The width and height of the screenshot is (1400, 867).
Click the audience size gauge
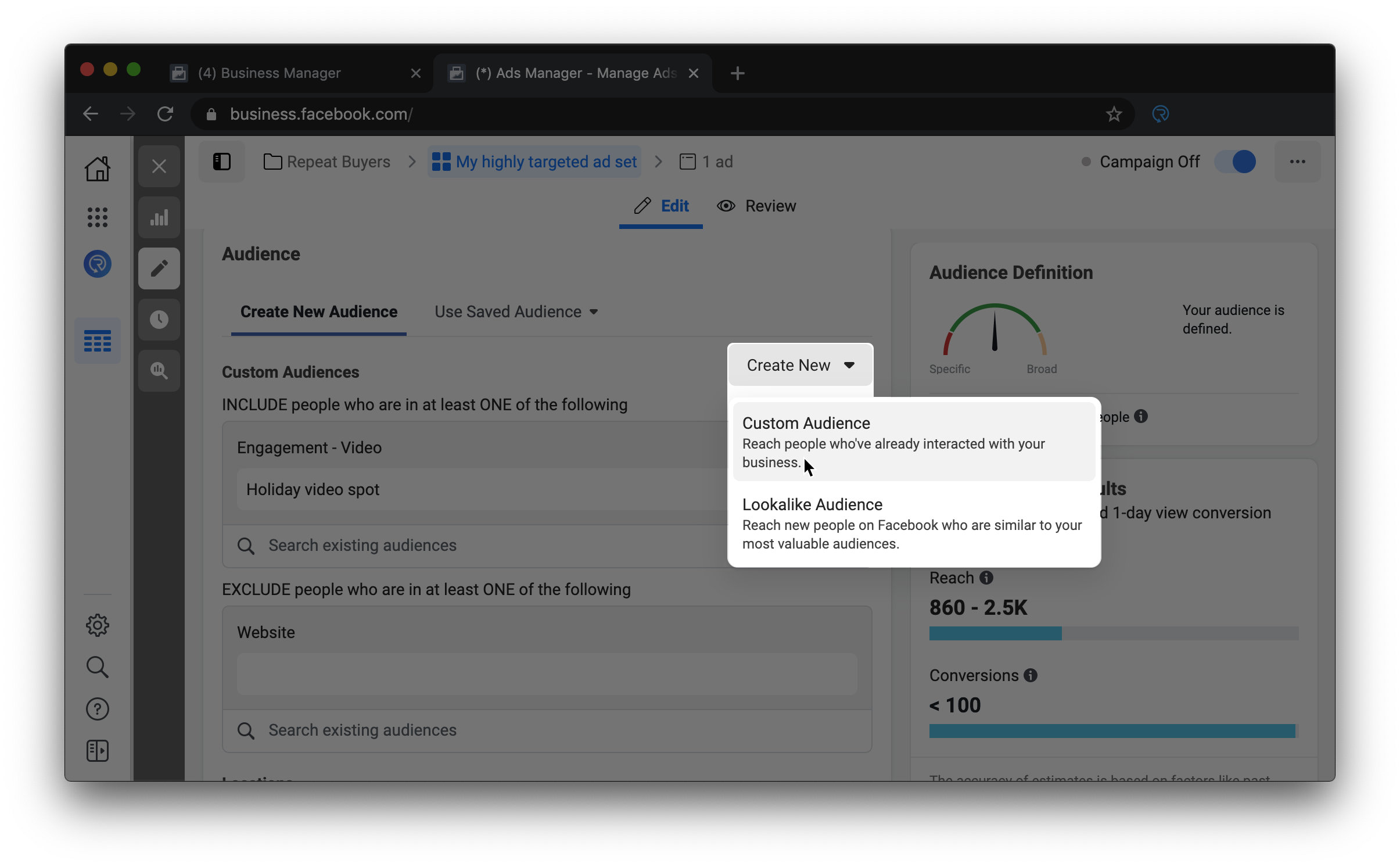click(995, 329)
